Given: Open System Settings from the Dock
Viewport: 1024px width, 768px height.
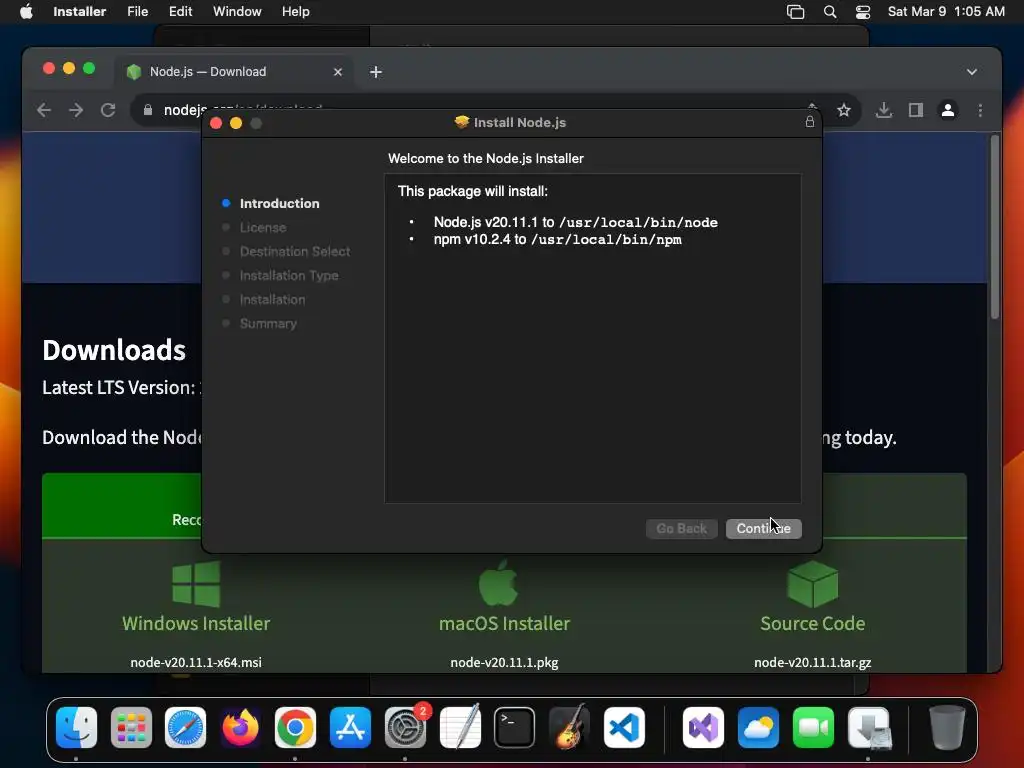Looking at the screenshot, I should [x=405, y=727].
